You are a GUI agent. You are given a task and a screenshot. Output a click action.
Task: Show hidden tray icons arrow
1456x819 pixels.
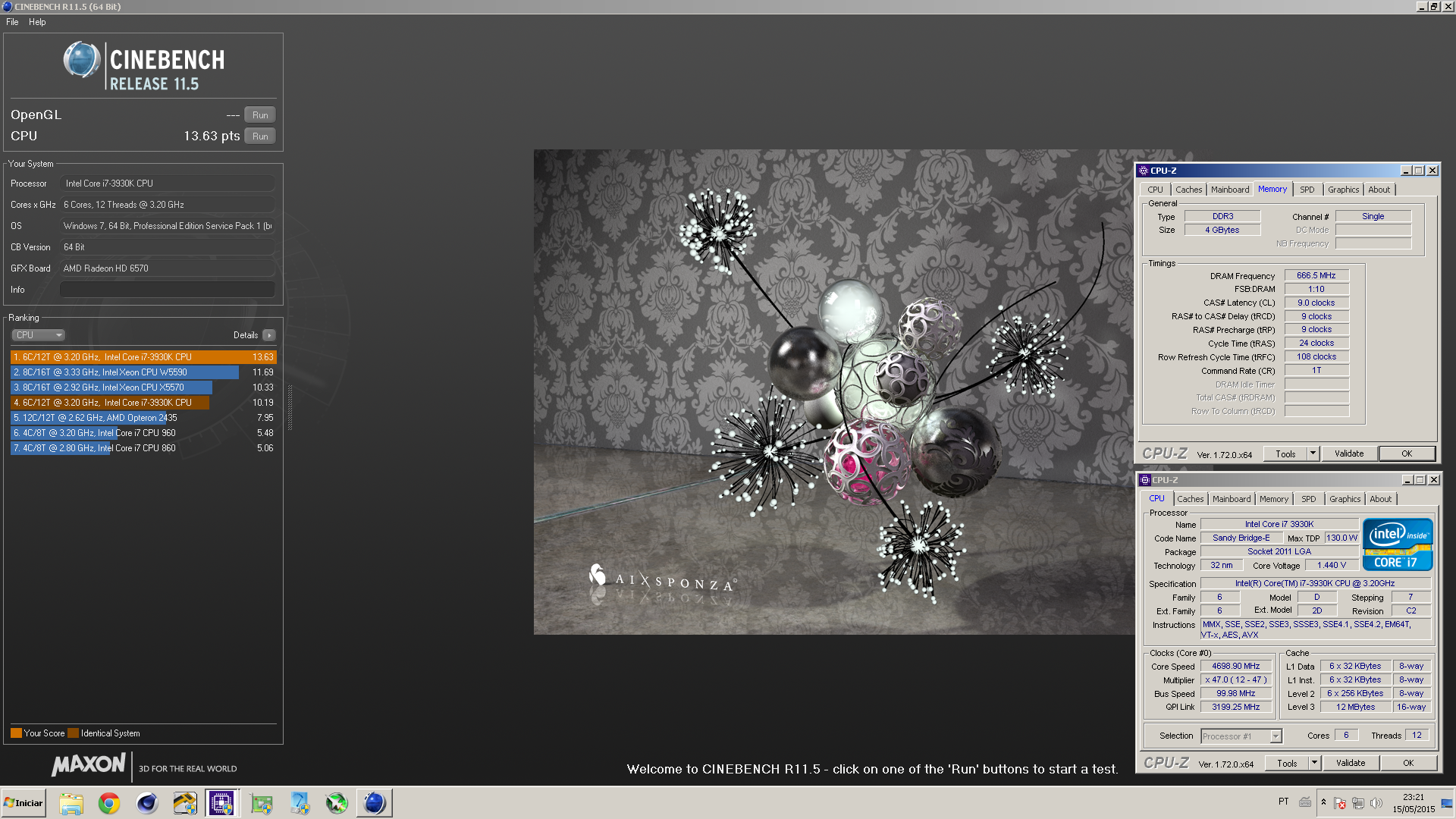click(x=1323, y=802)
